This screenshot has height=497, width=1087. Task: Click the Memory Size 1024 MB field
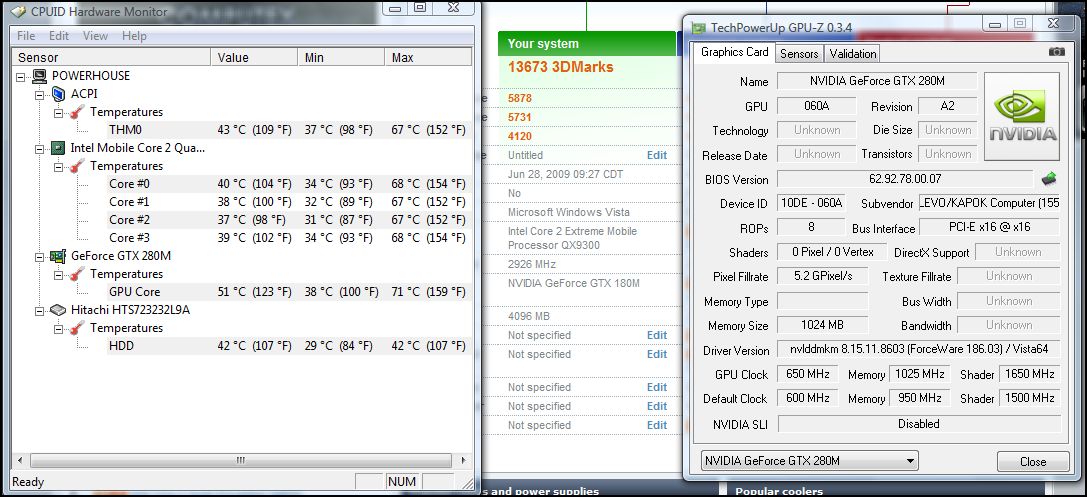point(822,325)
